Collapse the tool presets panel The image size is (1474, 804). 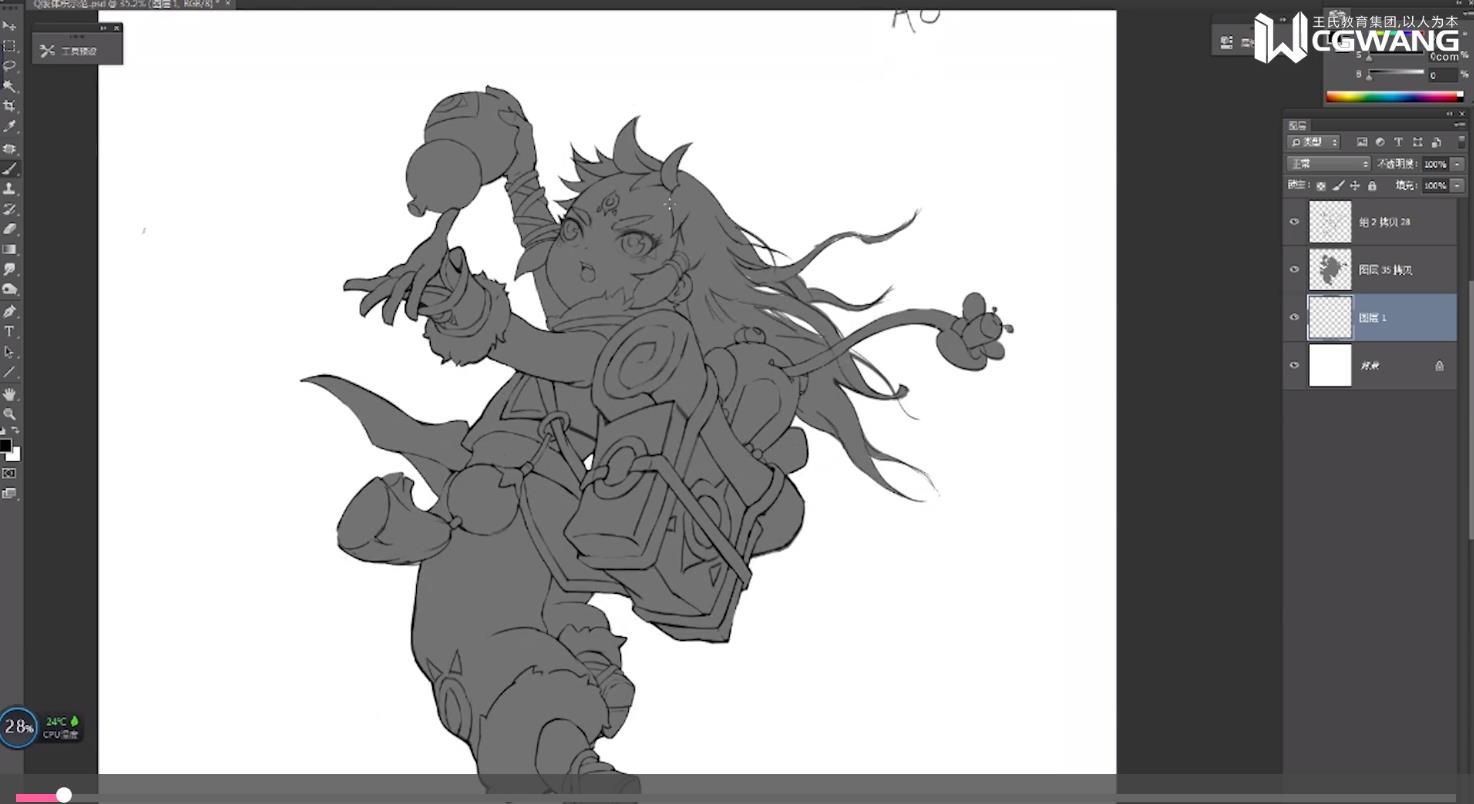point(105,28)
